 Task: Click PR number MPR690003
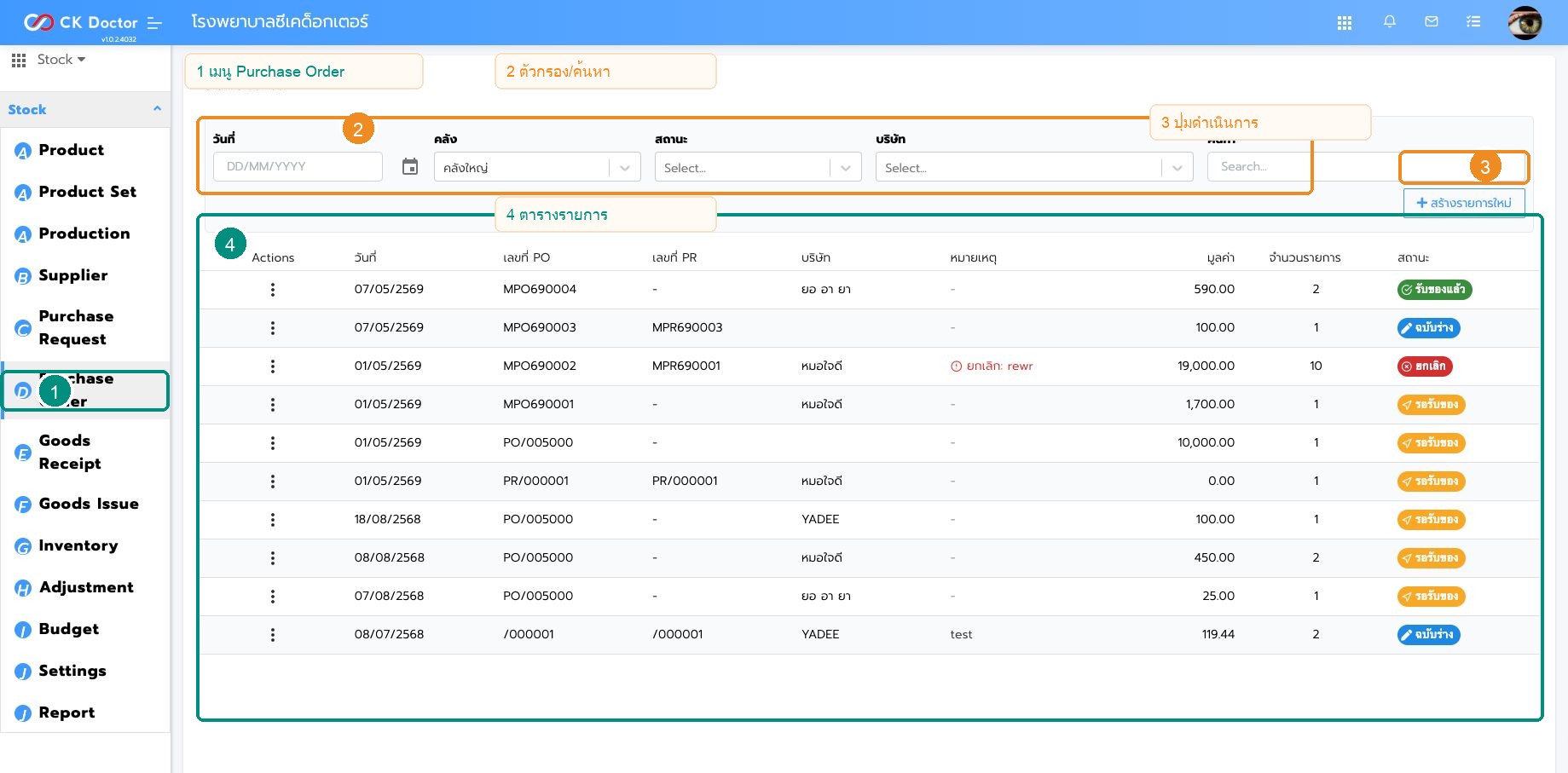(687, 327)
